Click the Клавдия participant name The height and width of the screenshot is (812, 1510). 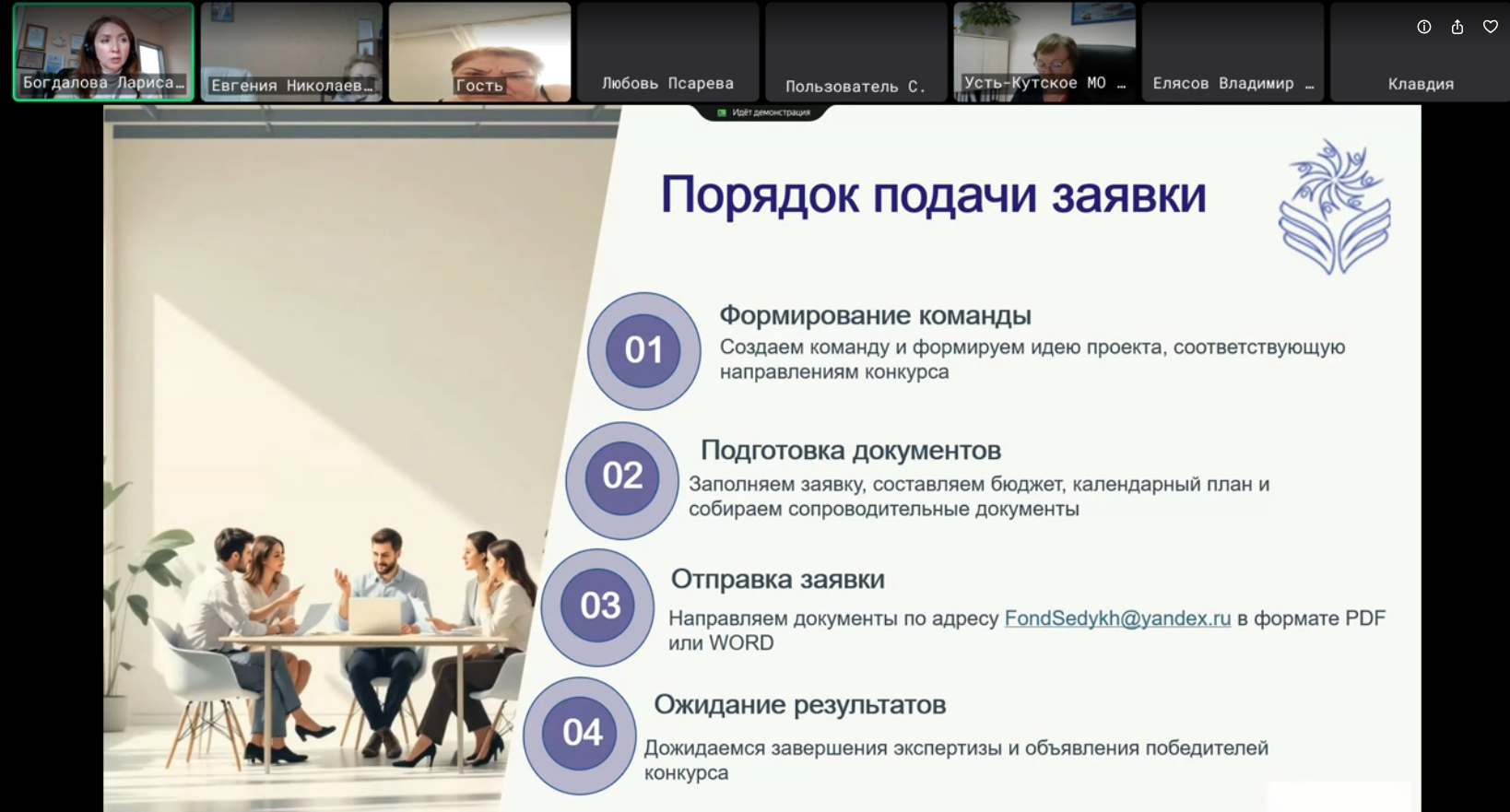point(1421,84)
